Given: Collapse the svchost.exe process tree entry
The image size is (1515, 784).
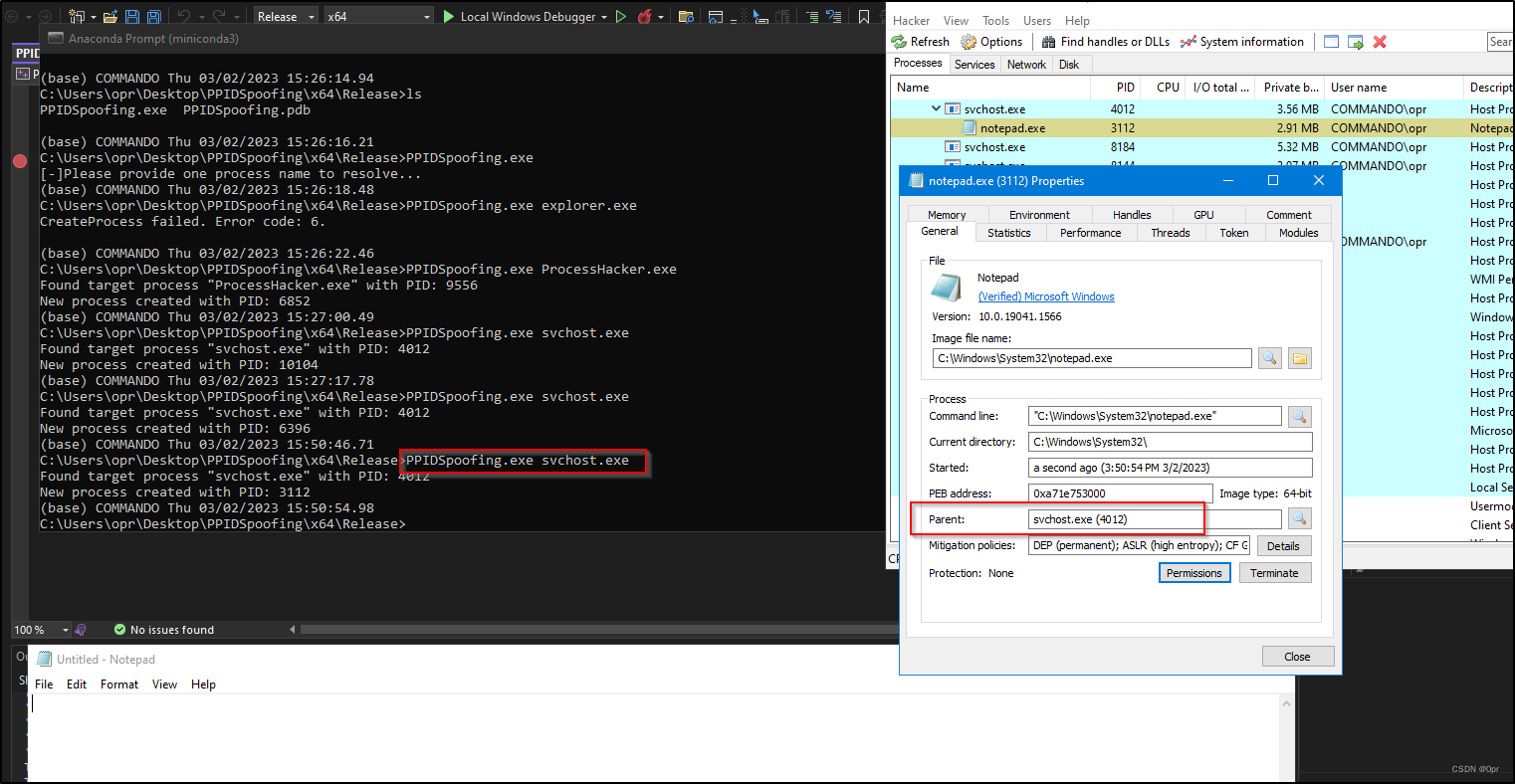Looking at the screenshot, I should [x=935, y=108].
